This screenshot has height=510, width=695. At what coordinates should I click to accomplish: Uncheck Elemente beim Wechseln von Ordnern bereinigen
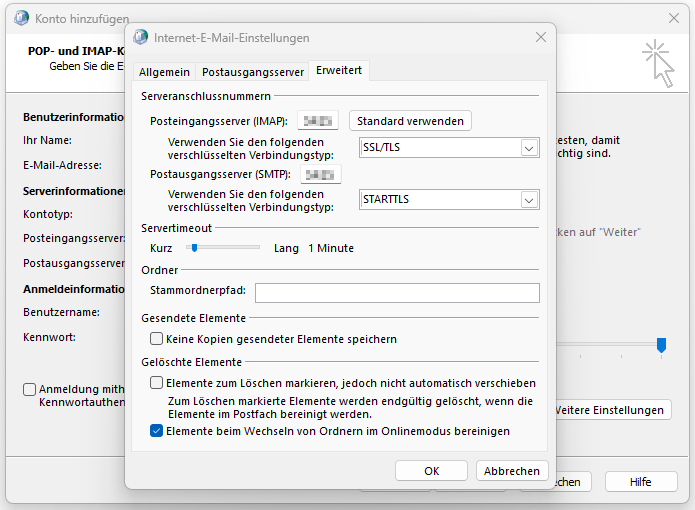click(156, 431)
